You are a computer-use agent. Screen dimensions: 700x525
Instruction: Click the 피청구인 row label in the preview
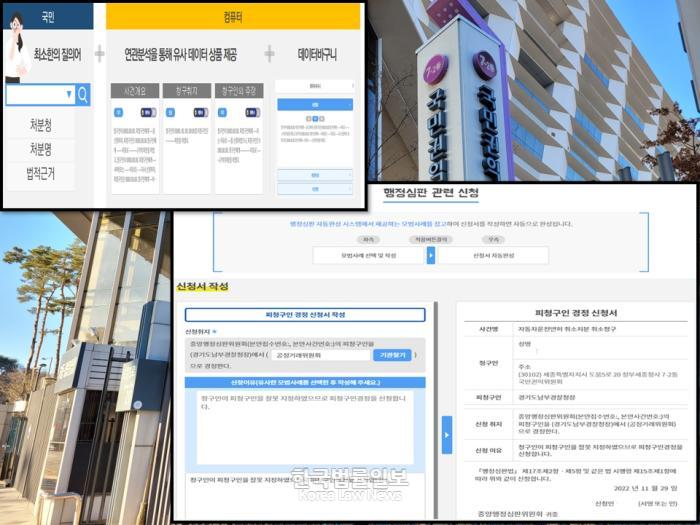click(x=489, y=397)
